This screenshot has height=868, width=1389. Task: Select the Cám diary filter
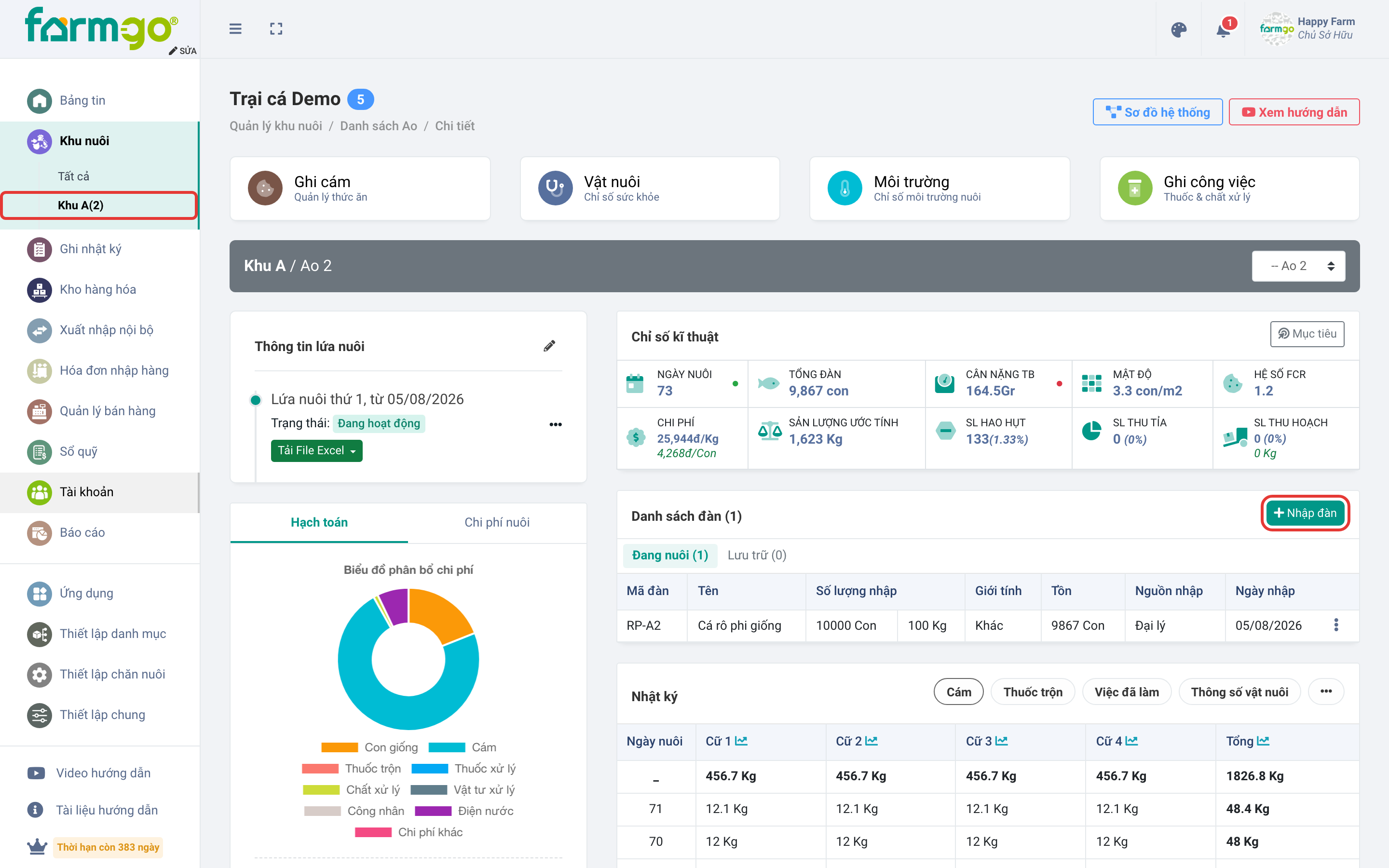coord(958,692)
